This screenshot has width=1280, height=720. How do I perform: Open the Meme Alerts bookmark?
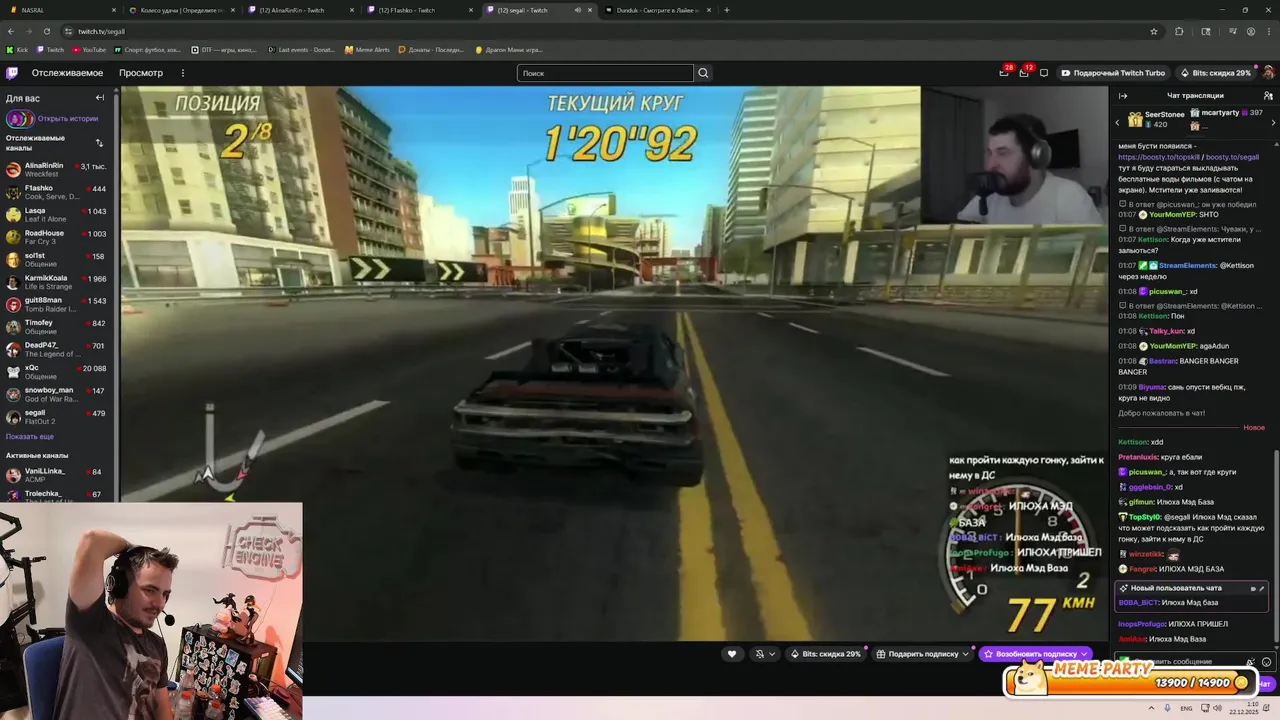pos(367,49)
